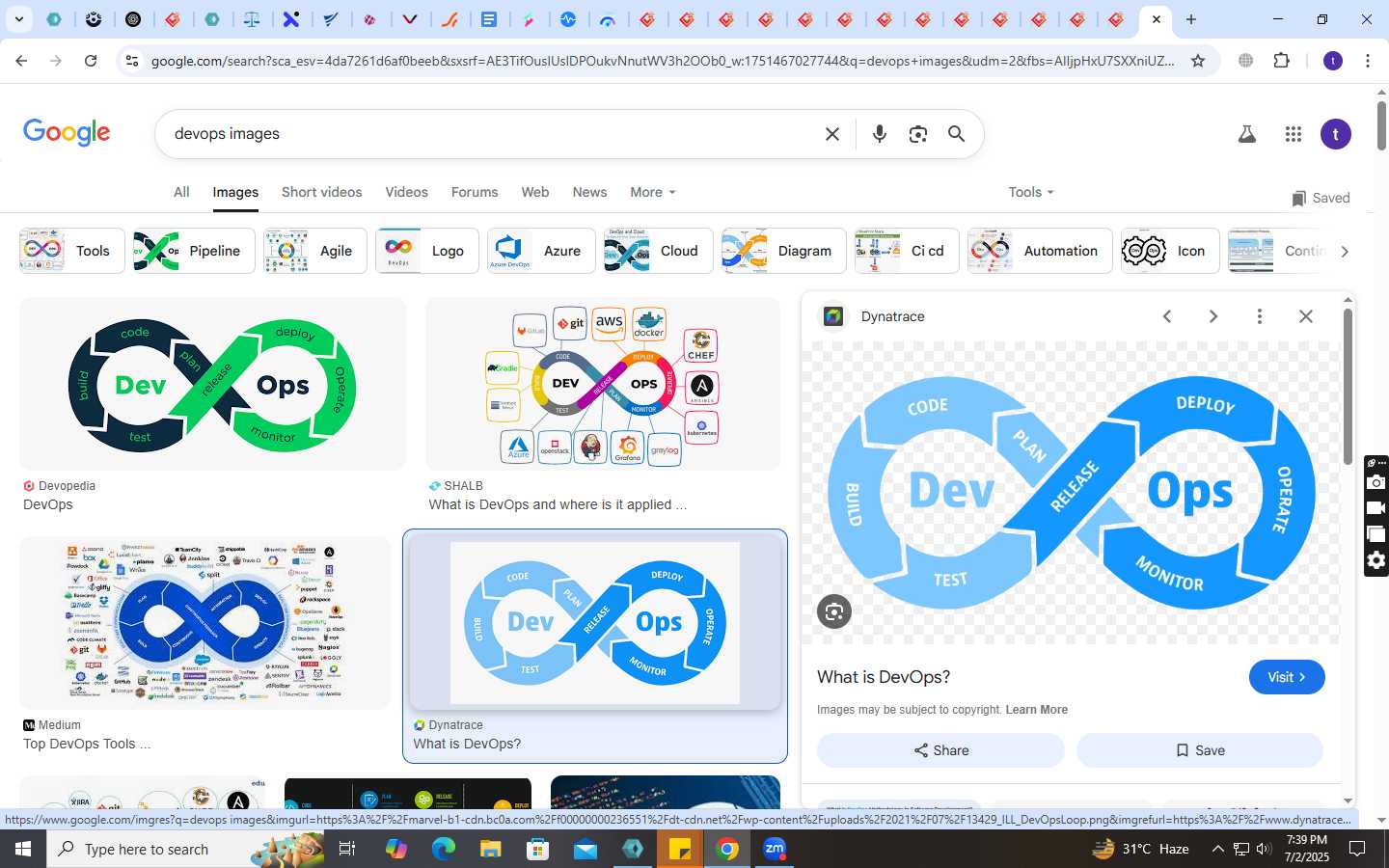This screenshot has width=1389, height=868.
Task: Go to Google homepage via logo
Action: click(67, 133)
